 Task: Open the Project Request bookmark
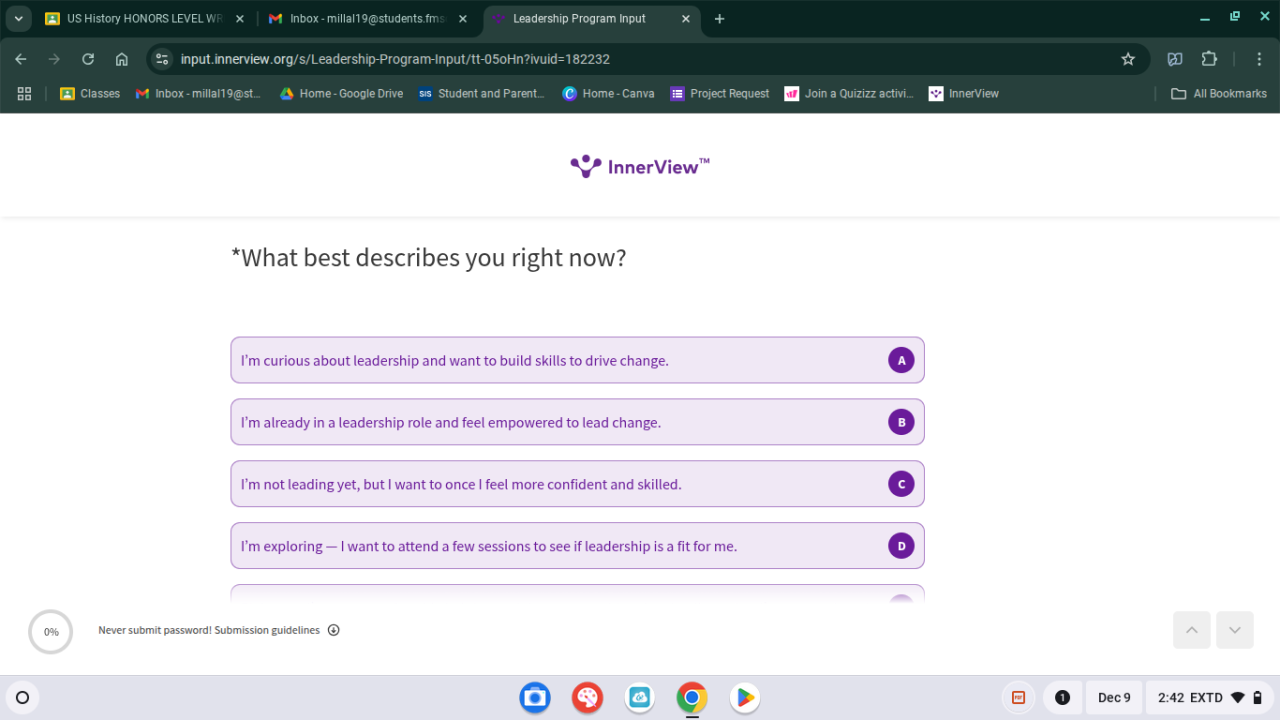(x=720, y=93)
